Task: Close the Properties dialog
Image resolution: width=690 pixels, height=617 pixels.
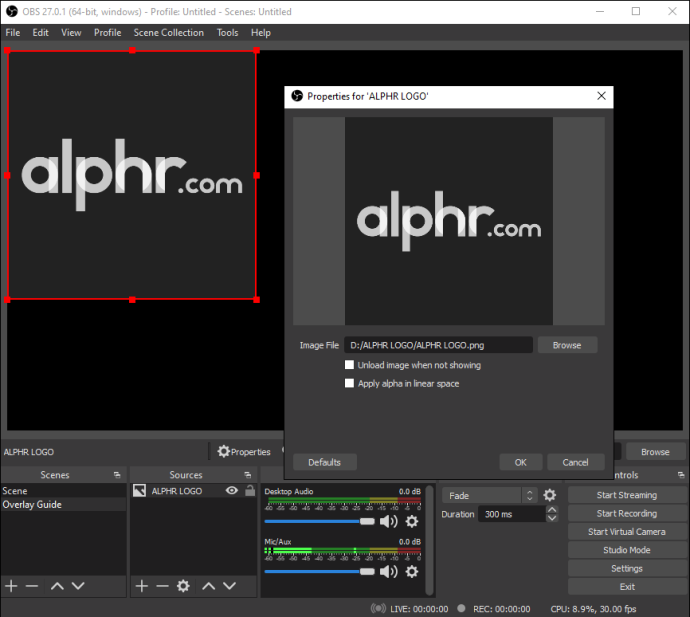Action: coord(601,96)
